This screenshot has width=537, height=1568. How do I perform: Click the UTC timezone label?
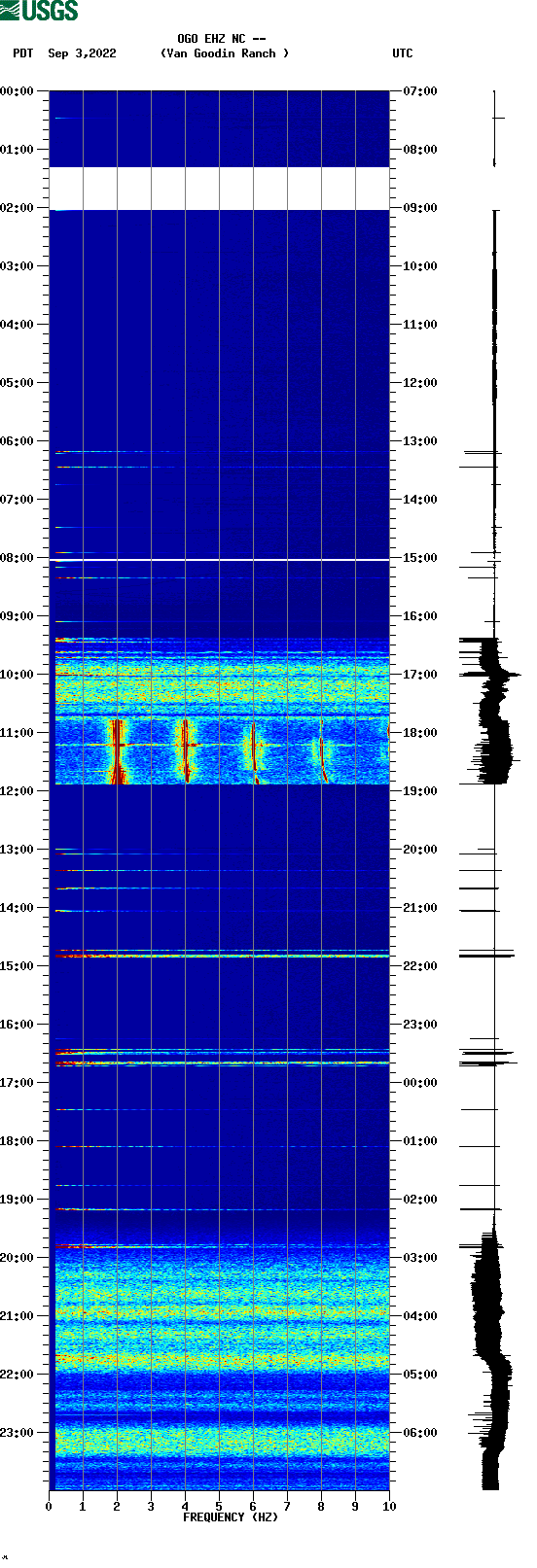coord(403,53)
